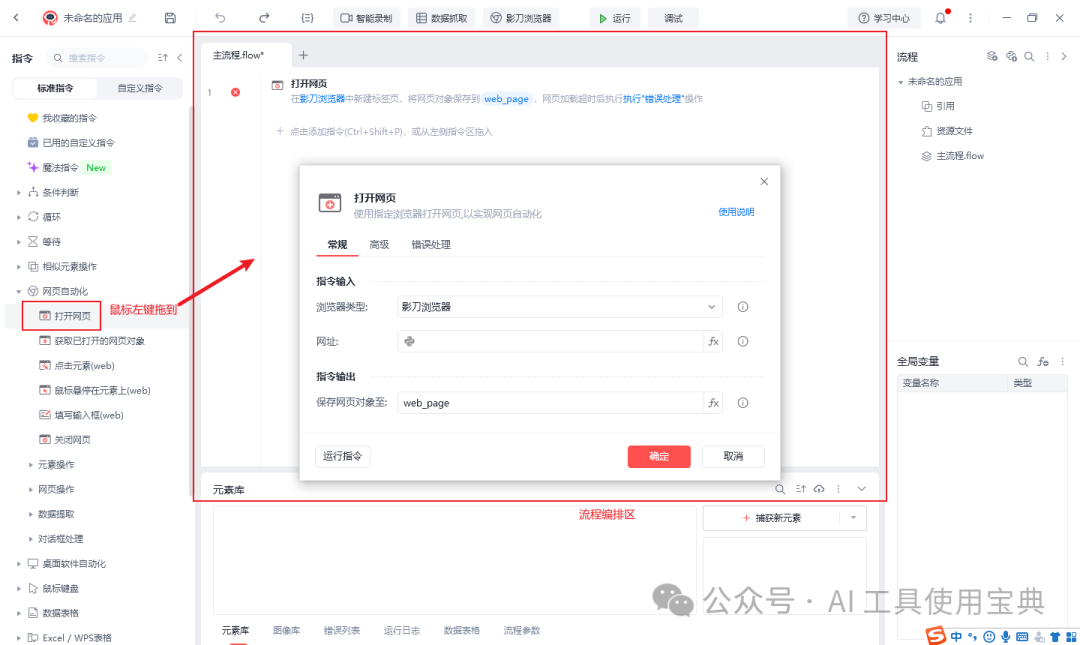The image size is (1080, 645).
Task: Add a new flow tab with plus
Action: 303,55
